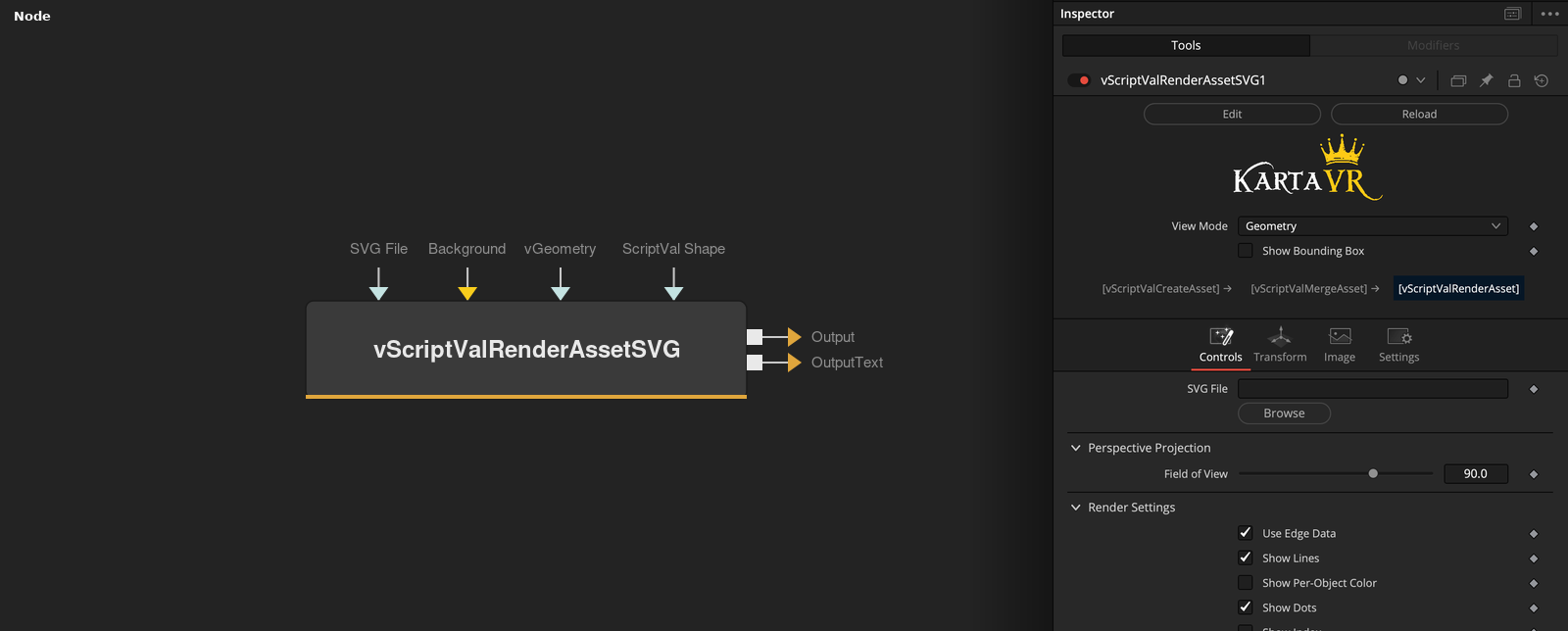Open the Transform tab
Screen dimensions: 1568x631
pos(1280,346)
